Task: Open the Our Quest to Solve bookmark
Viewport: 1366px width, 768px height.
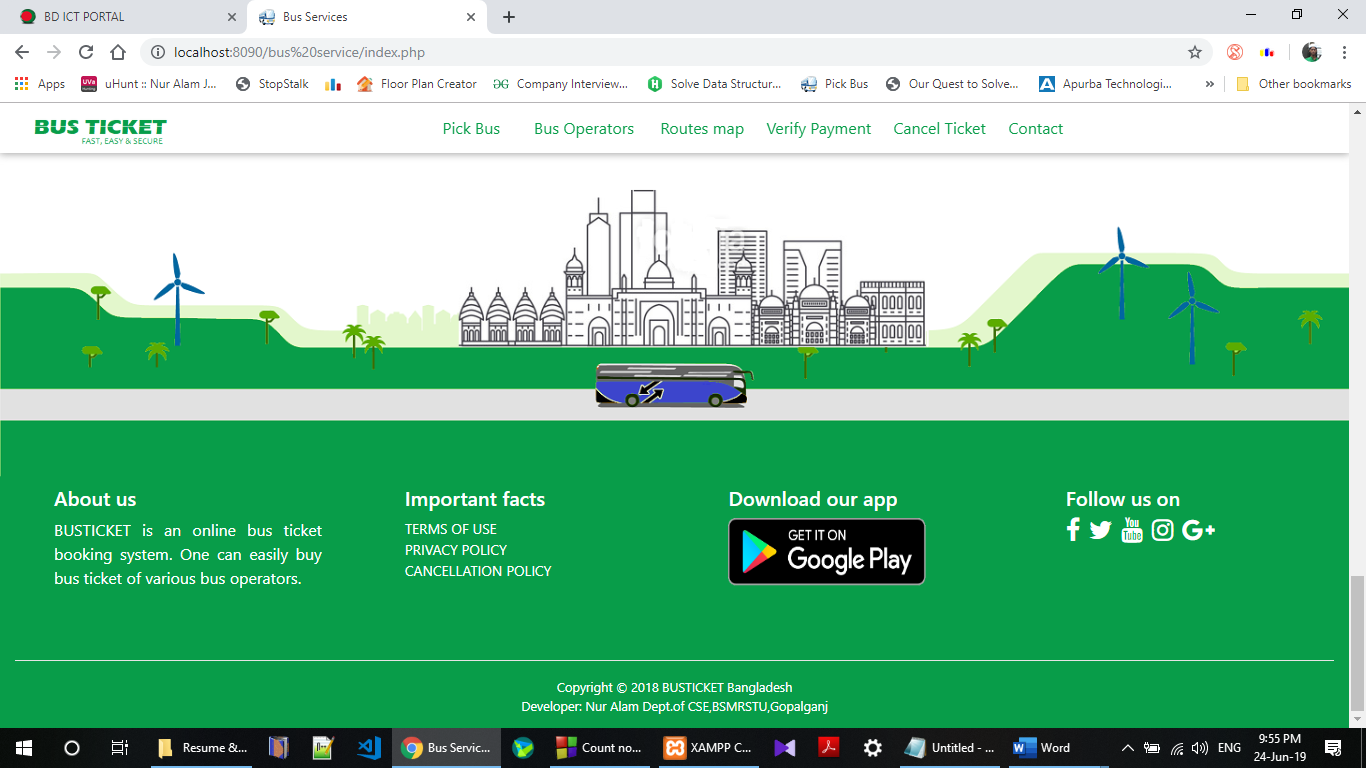Action: click(952, 84)
